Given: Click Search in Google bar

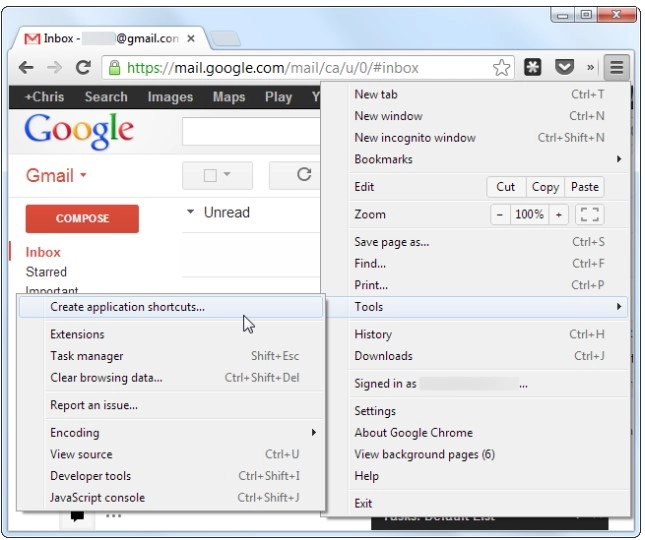Looking at the screenshot, I should (106, 97).
